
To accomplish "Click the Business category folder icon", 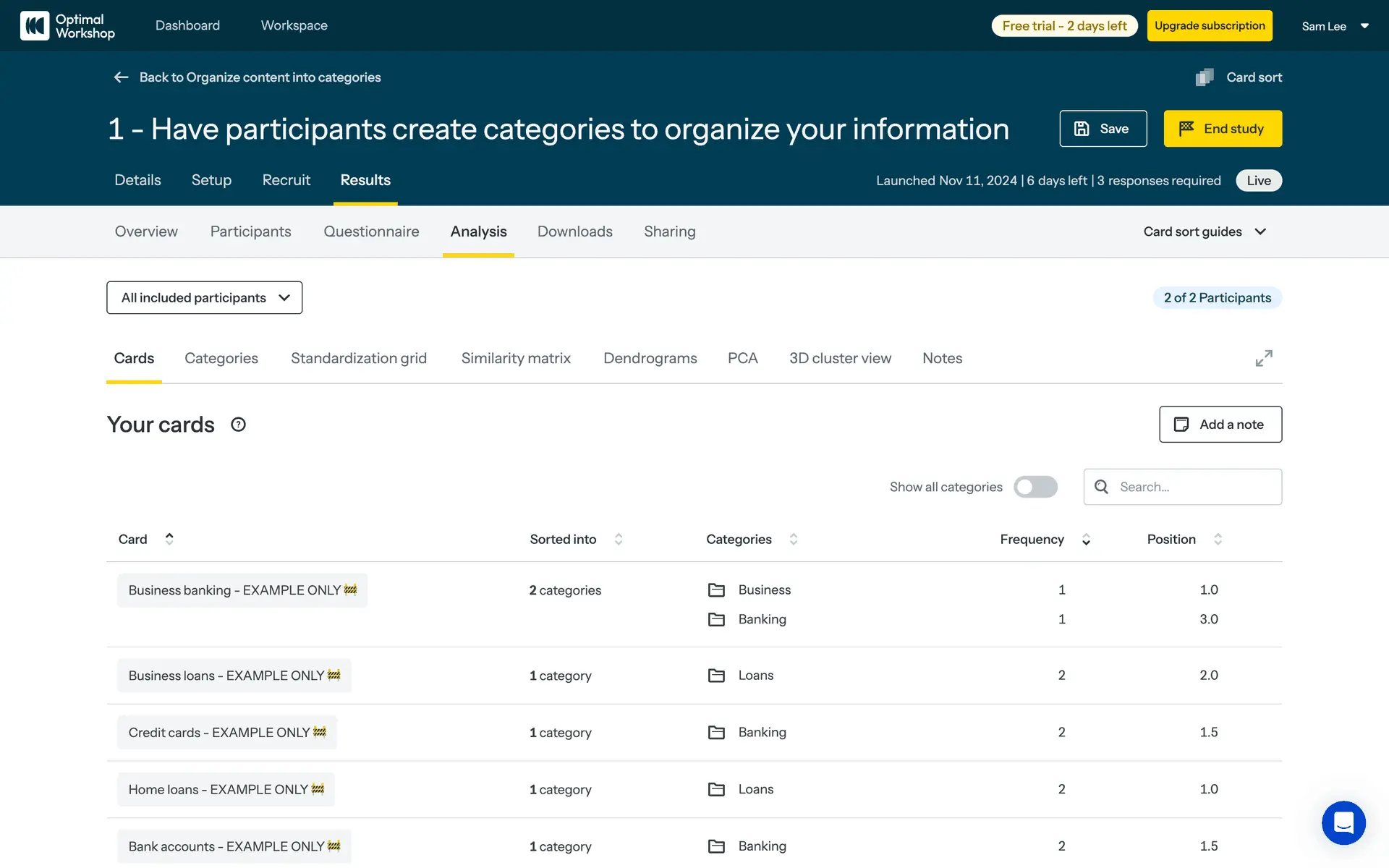I will click(x=716, y=590).
